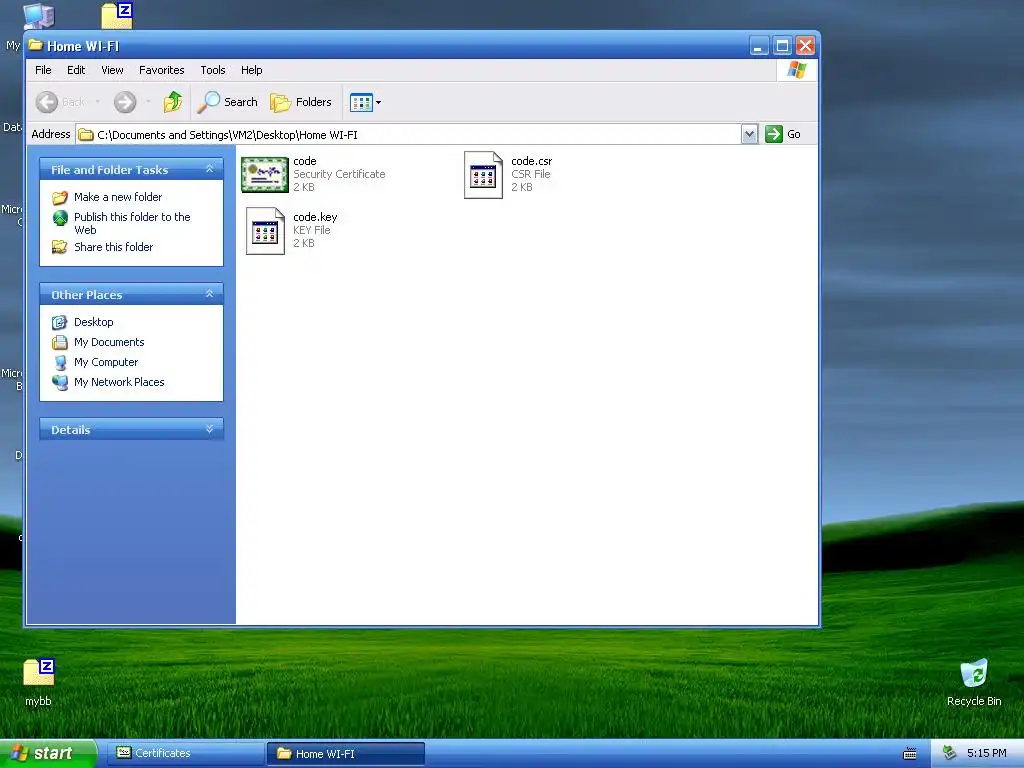Click the Security Certificate type label
1024x768 pixels.
click(x=339, y=174)
